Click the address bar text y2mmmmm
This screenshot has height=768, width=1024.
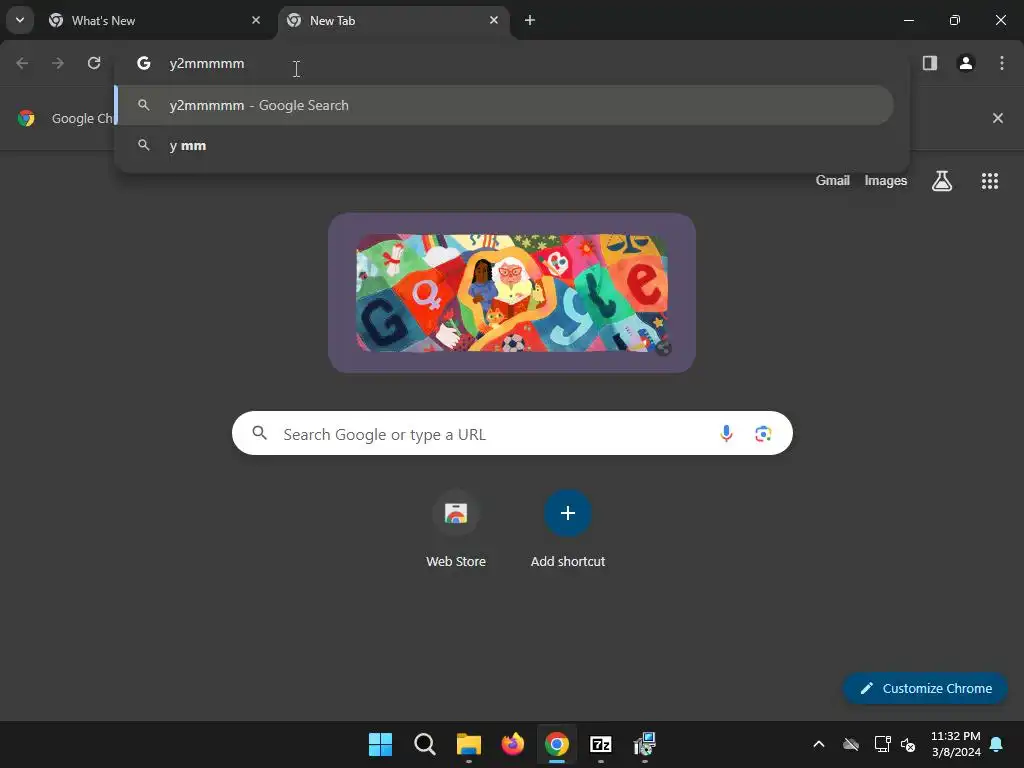[x=207, y=63]
